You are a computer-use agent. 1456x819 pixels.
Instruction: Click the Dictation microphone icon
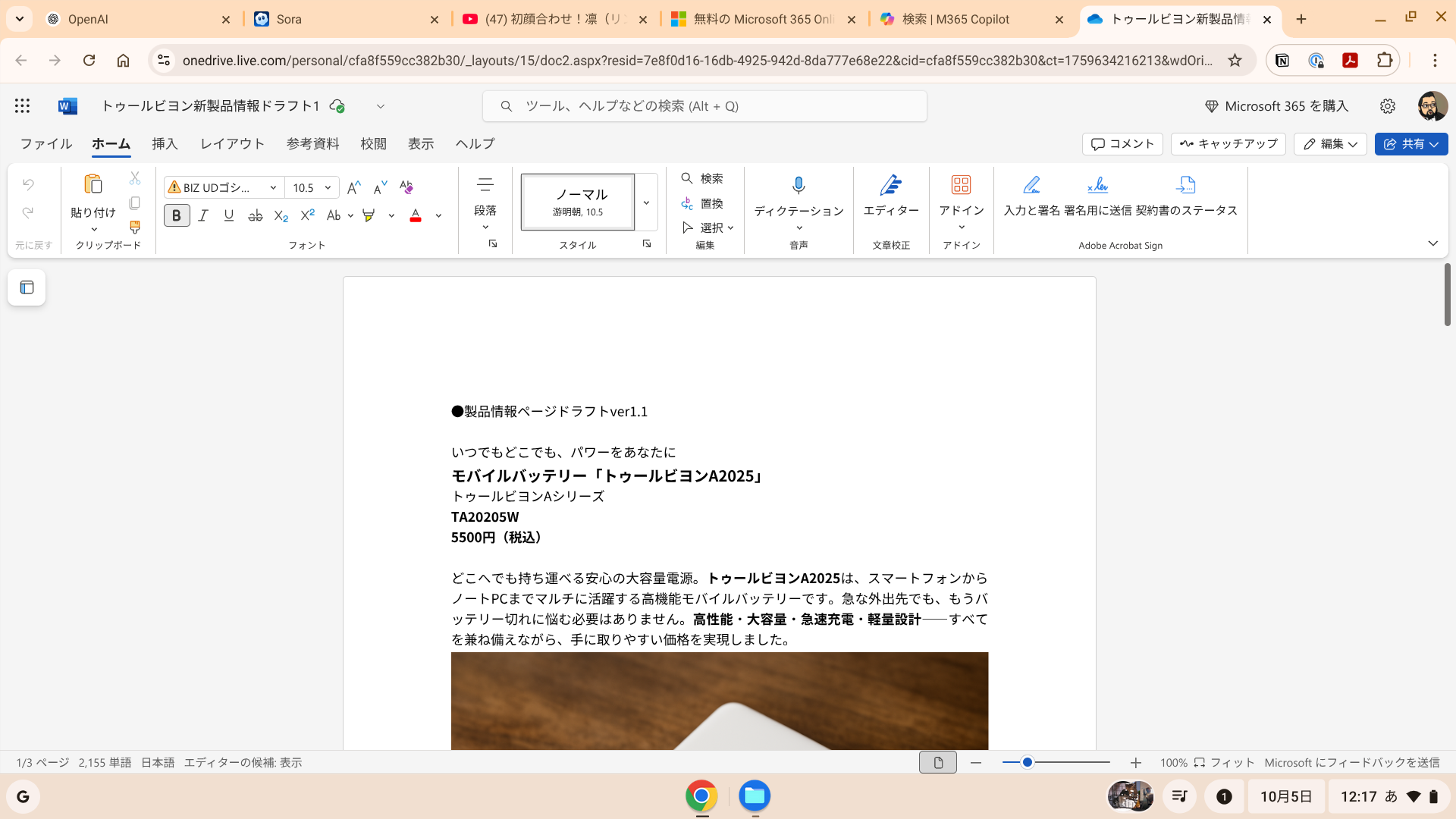799,186
